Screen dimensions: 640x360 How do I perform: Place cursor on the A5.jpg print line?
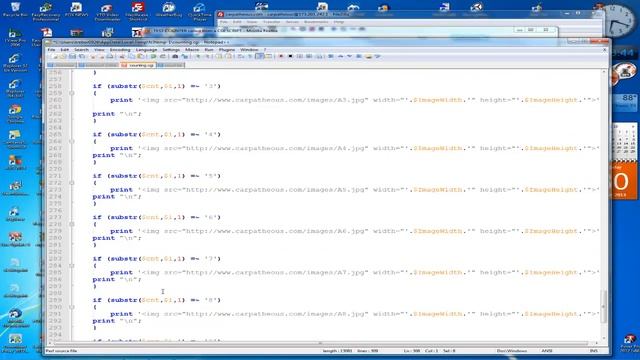pos(354,190)
